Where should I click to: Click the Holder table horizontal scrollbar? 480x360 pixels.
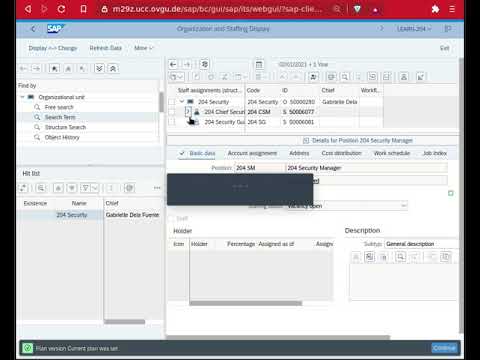click(x=246, y=303)
